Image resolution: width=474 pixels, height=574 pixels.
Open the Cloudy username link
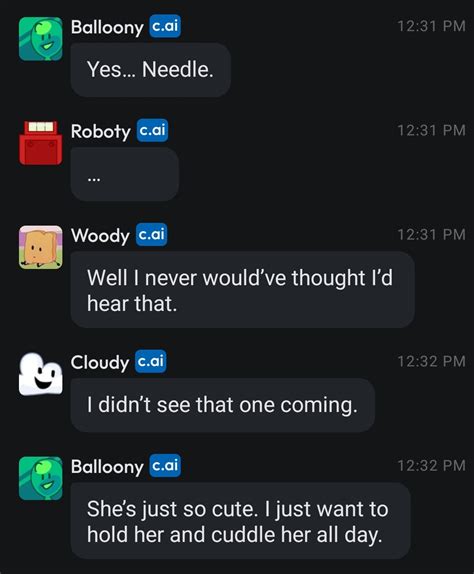pyautogui.click(x=100, y=362)
